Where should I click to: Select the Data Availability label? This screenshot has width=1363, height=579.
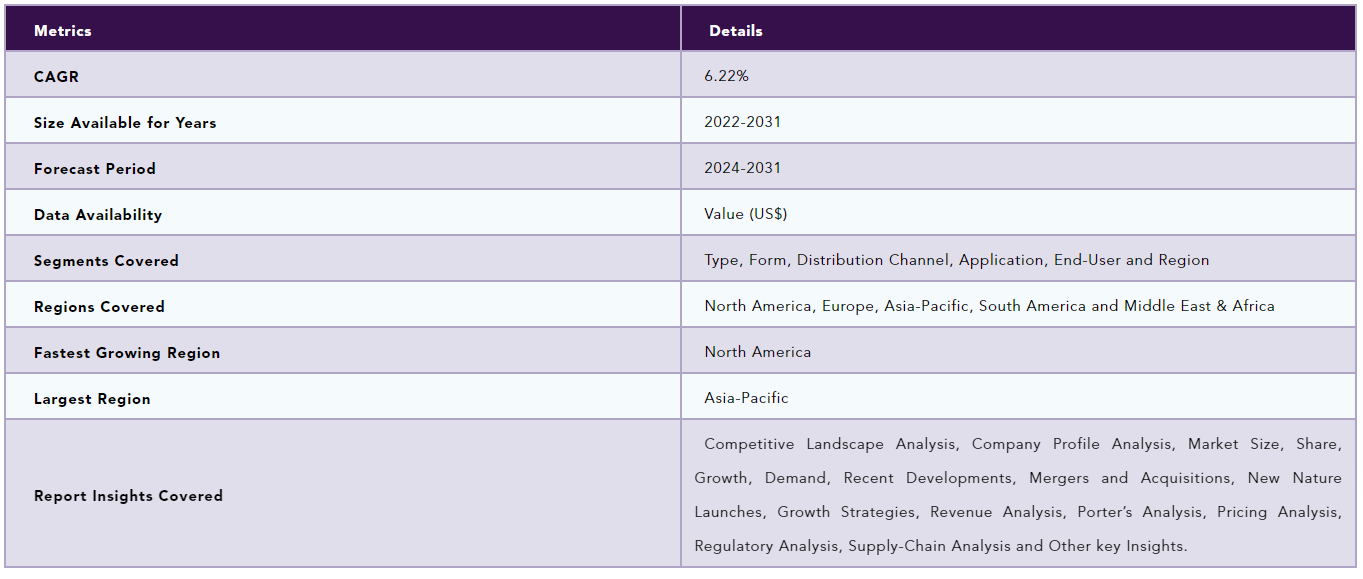pos(98,215)
